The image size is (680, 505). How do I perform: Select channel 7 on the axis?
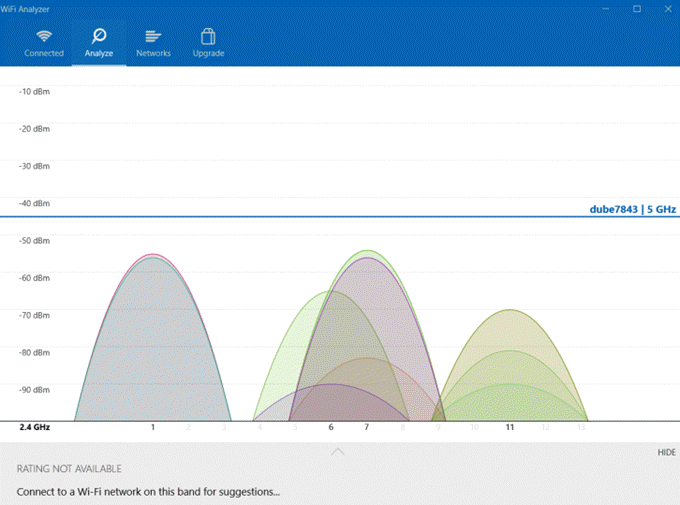[367, 427]
